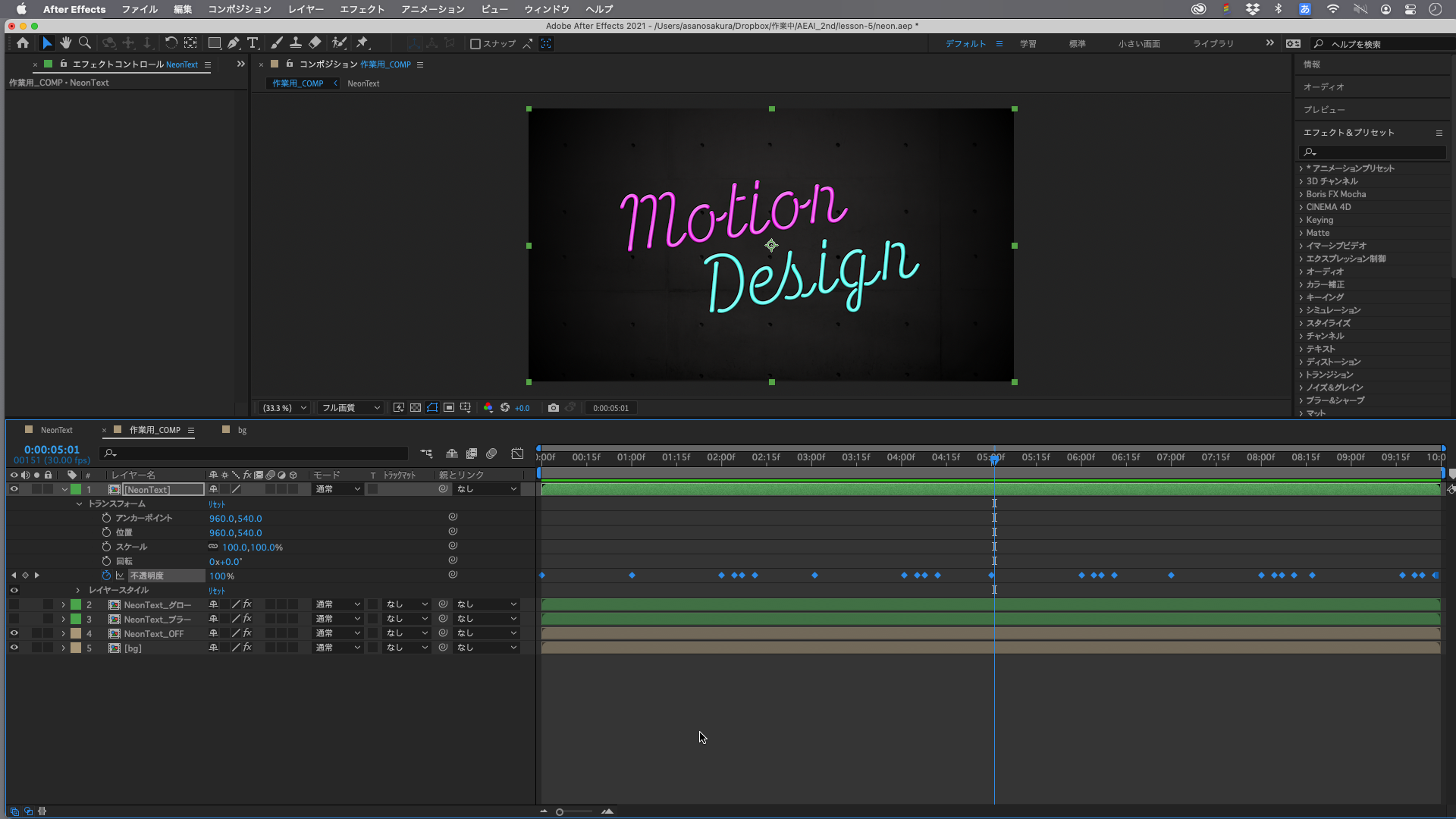This screenshot has width=1456, height=819.
Task: Click the effects and presets search field
Action: tap(1373, 152)
